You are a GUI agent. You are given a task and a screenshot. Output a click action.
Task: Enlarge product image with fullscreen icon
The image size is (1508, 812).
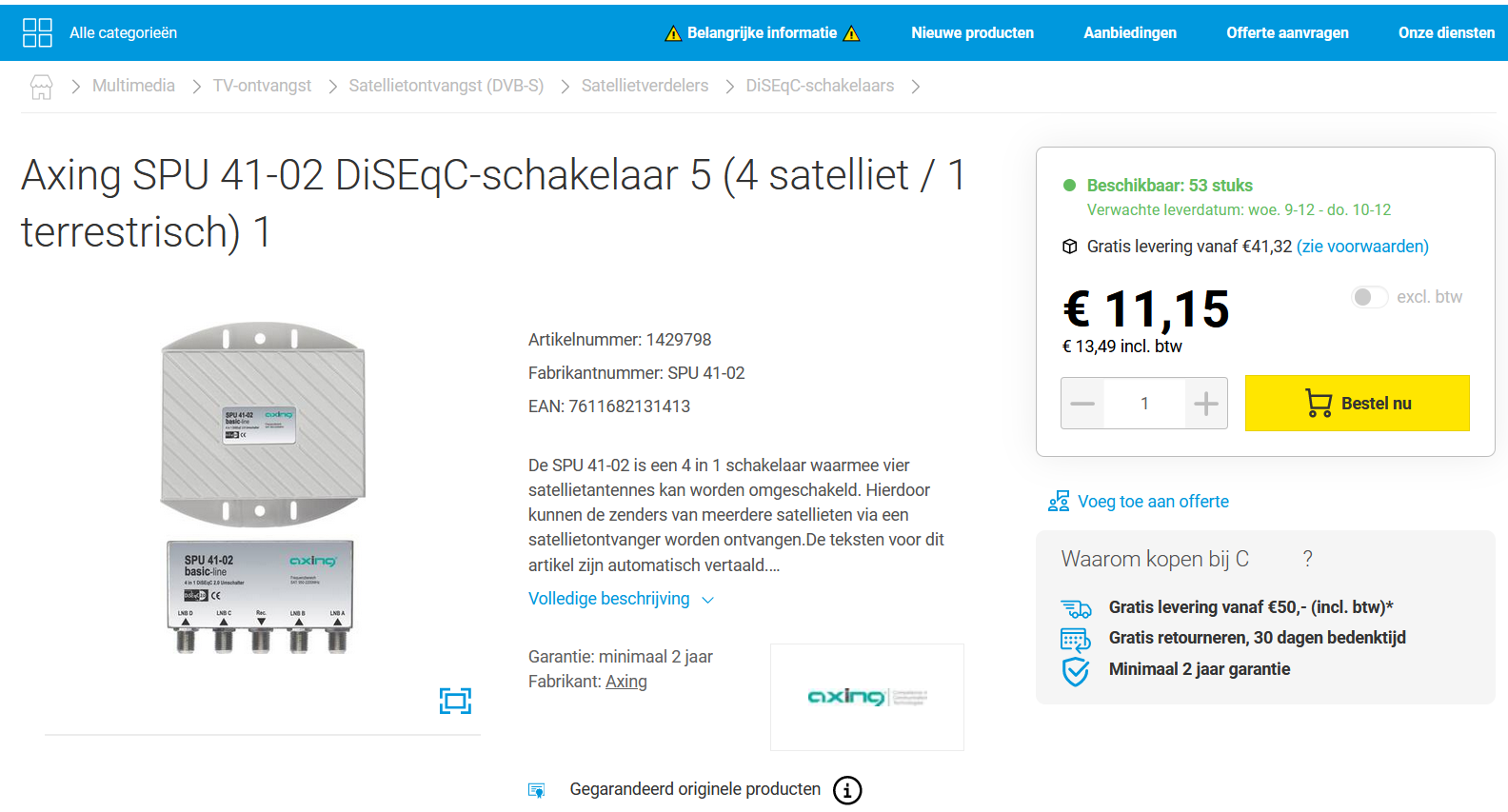click(x=455, y=701)
